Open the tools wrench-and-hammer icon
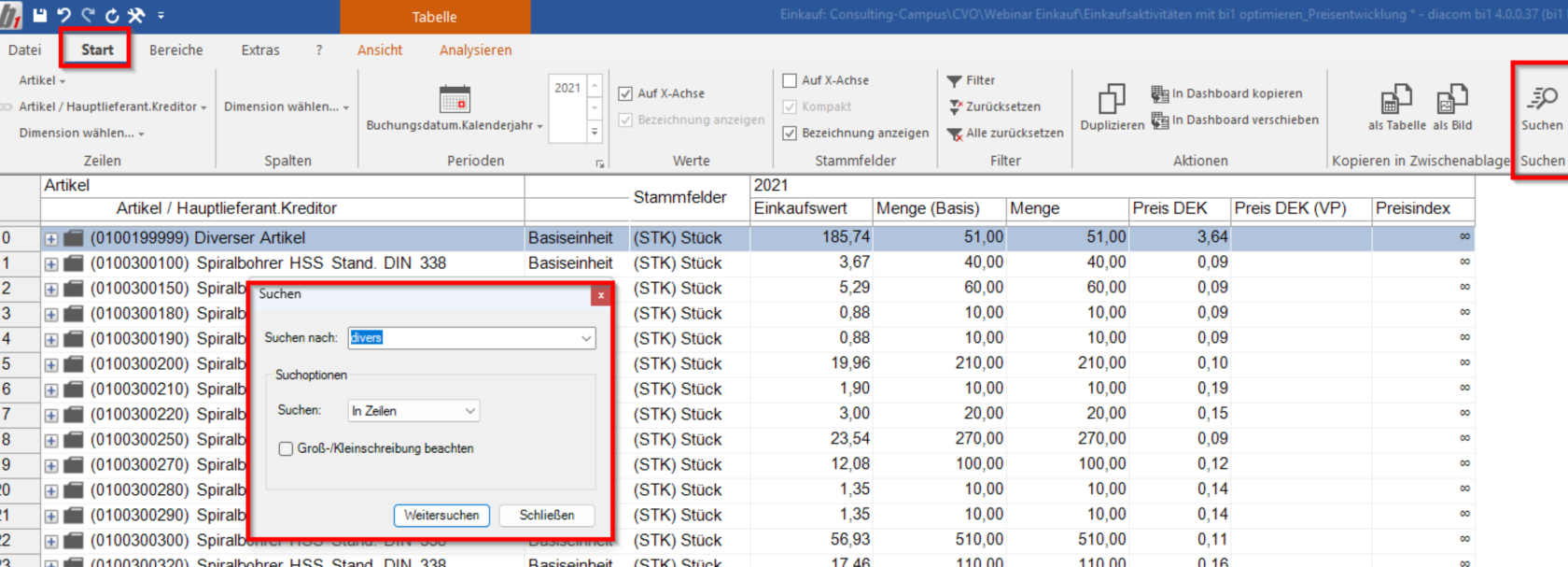This screenshot has width=1568, height=567. pos(136,15)
